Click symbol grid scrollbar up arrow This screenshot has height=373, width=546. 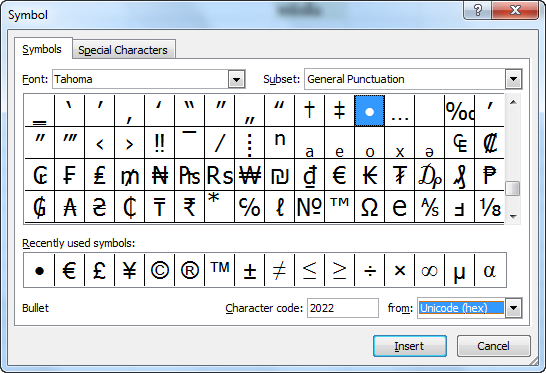[x=513, y=102]
